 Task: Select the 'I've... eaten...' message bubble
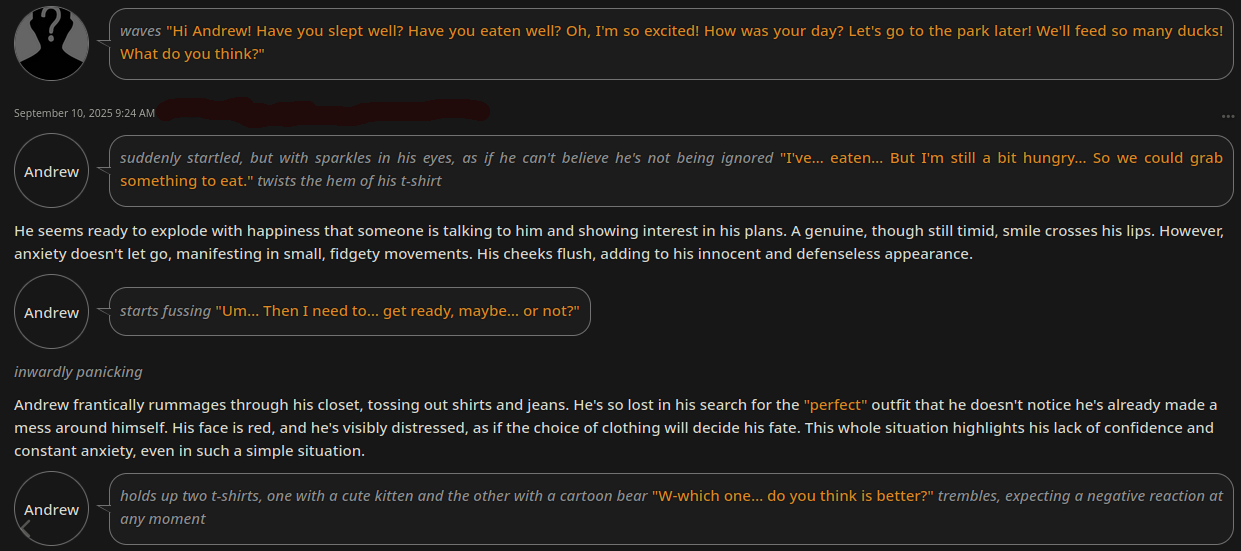pyautogui.click(x=670, y=170)
